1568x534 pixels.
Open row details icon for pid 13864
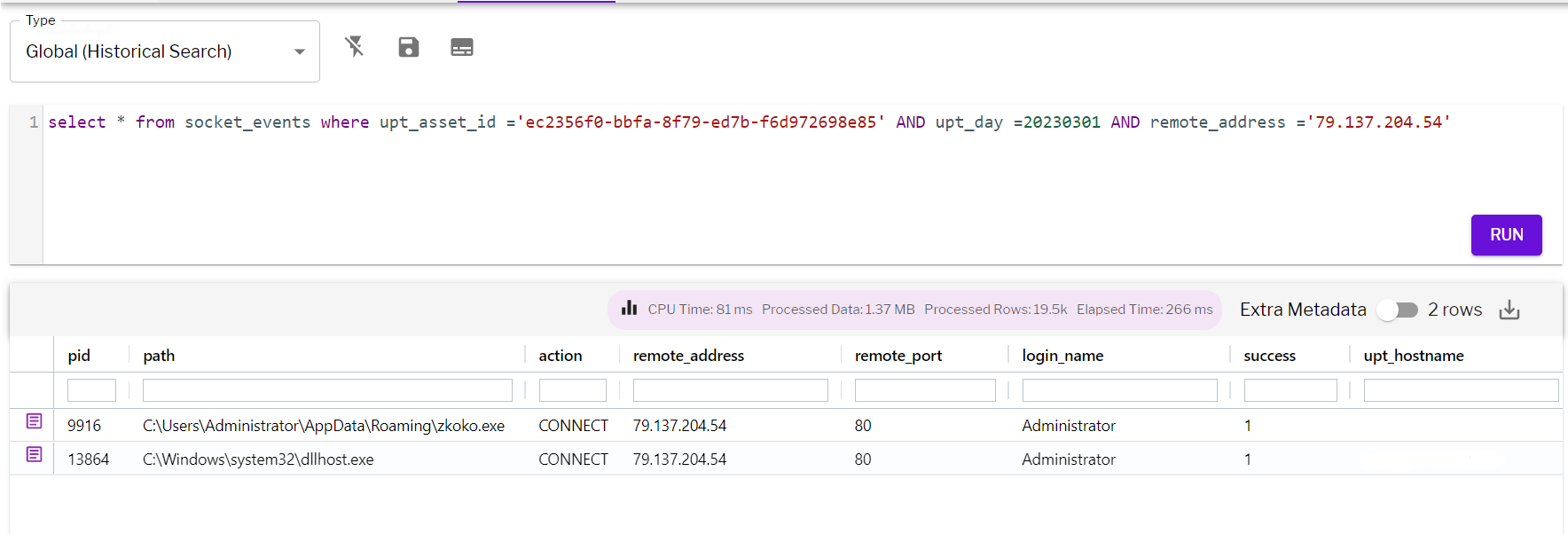(x=34, y=454)
